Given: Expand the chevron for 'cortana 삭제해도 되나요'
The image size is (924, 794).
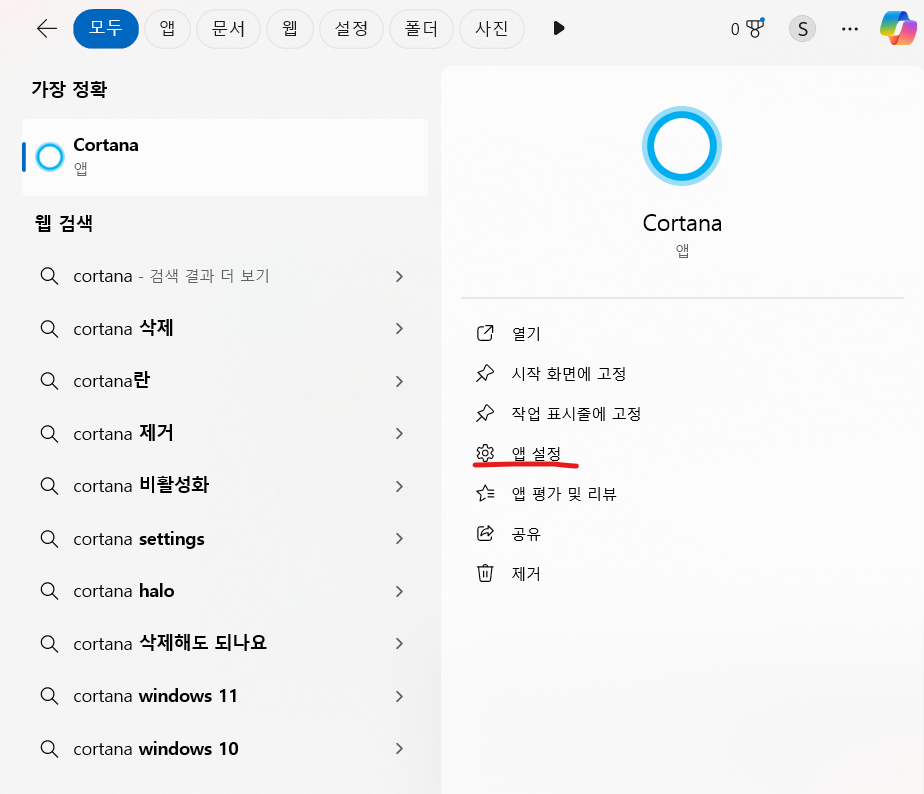Looking at the screenshot, I should click(399, 643).
